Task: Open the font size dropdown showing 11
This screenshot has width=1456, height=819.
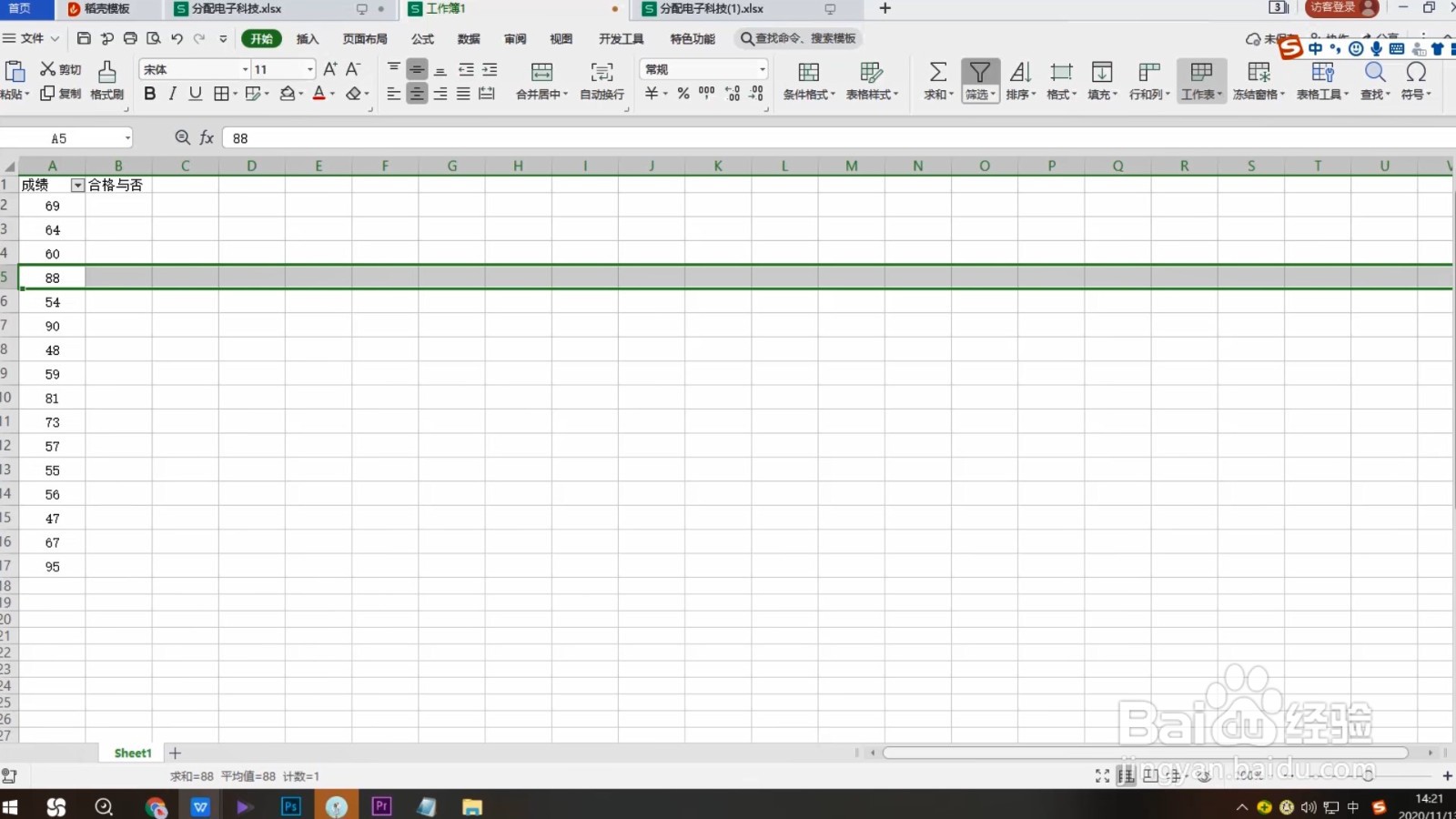Action: (310, 69)
